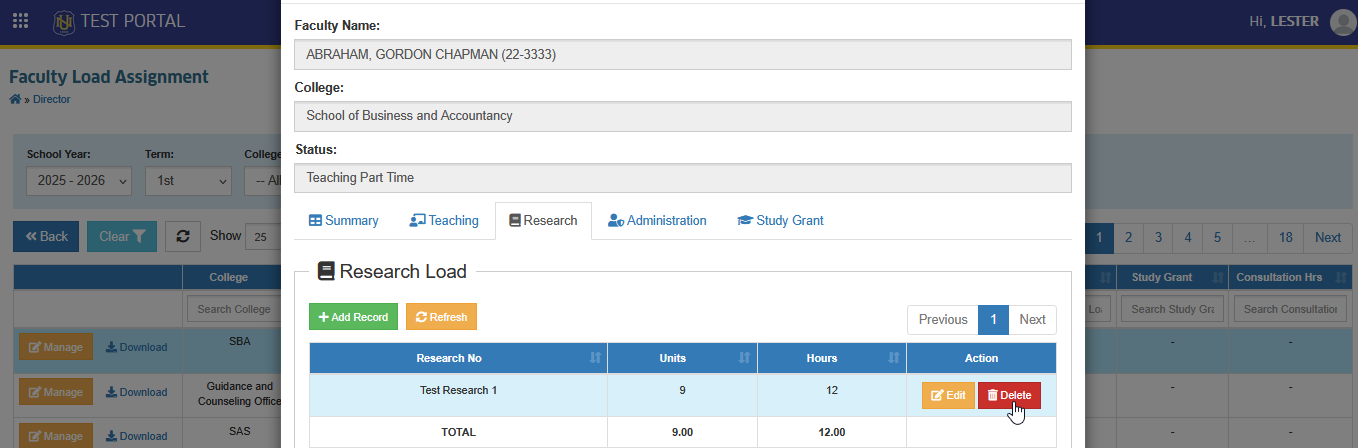The image size is (1358, 448).
Task: Go to page 4 in background pagination
Action: (1188, 237)
